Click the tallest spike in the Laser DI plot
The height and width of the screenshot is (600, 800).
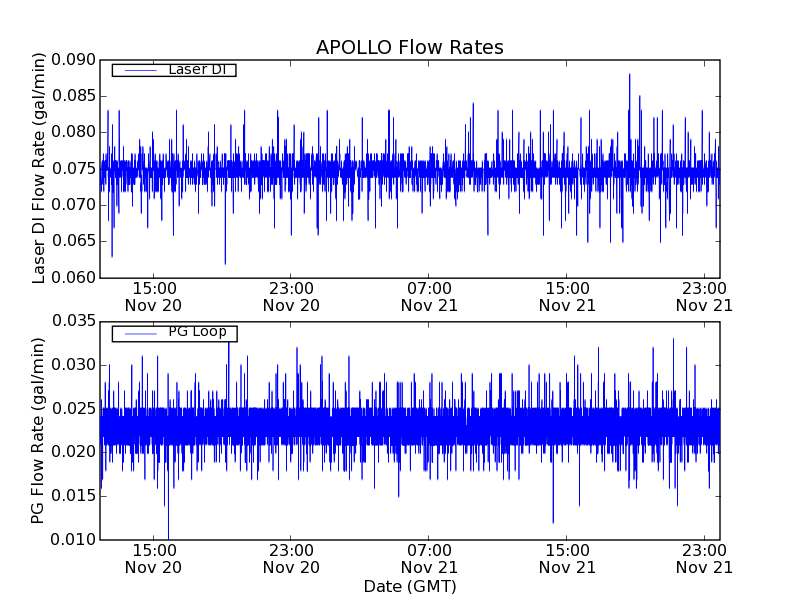pos(629,76)
